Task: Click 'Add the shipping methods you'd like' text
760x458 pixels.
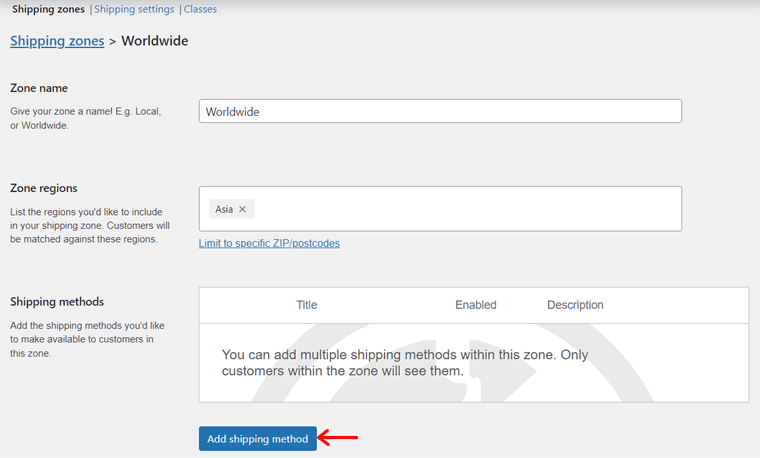Action: (x=87, y=339)
